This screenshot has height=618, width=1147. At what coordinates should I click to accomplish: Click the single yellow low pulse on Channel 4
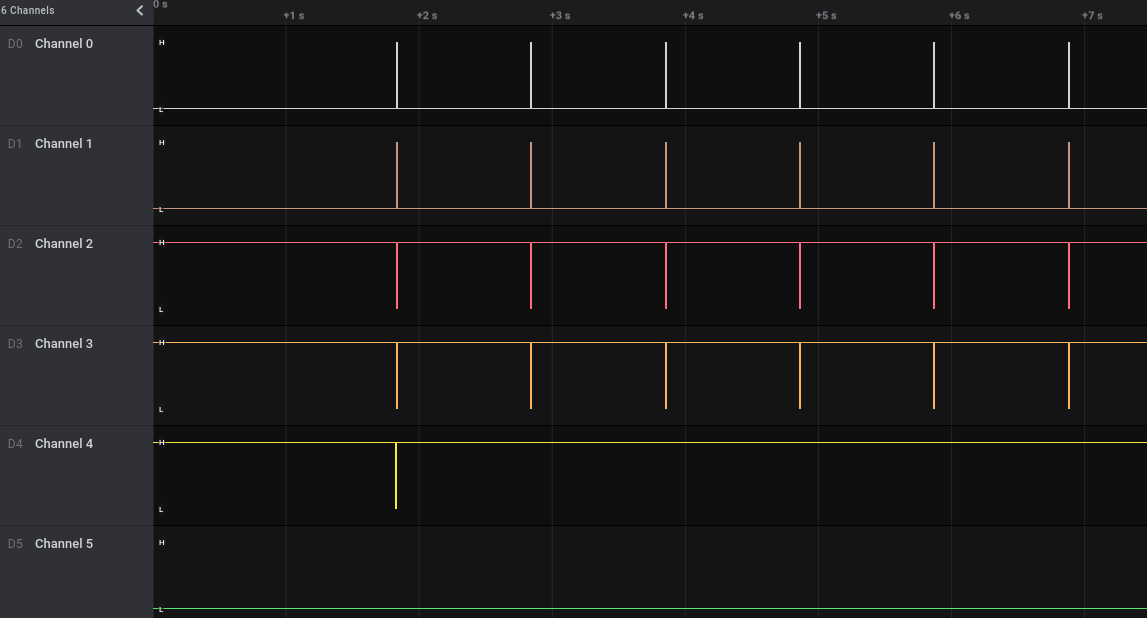[x=396, y=475]
